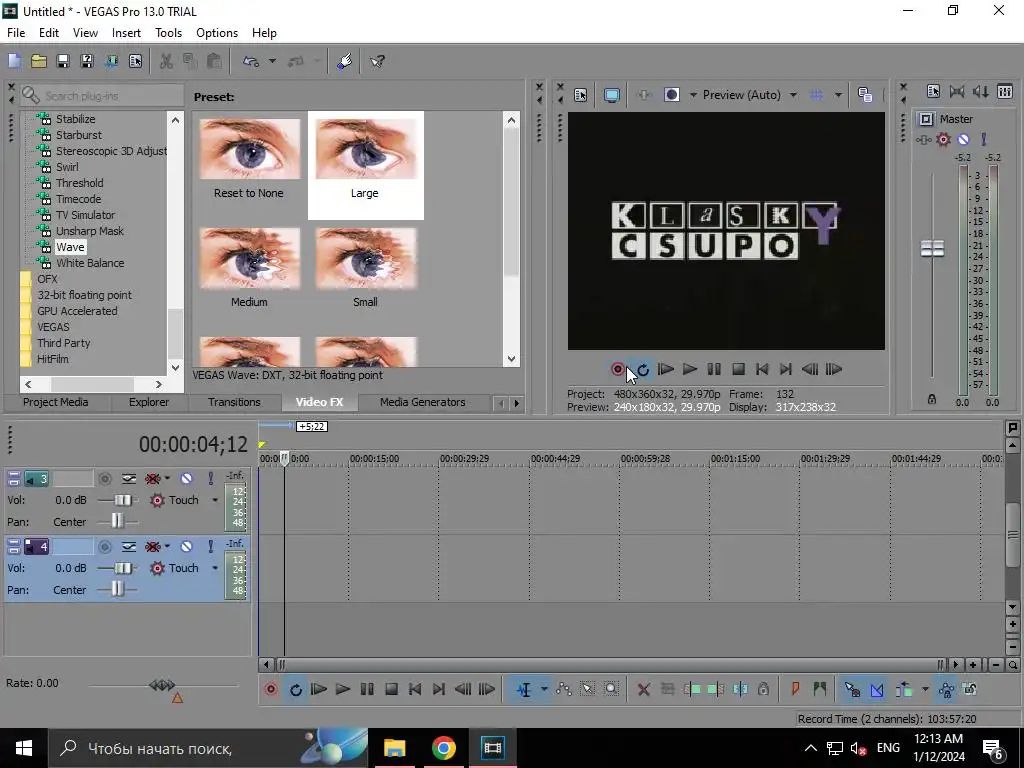Open the Tools menu
The image size is (1024, 768).
(x=168, y=33)
